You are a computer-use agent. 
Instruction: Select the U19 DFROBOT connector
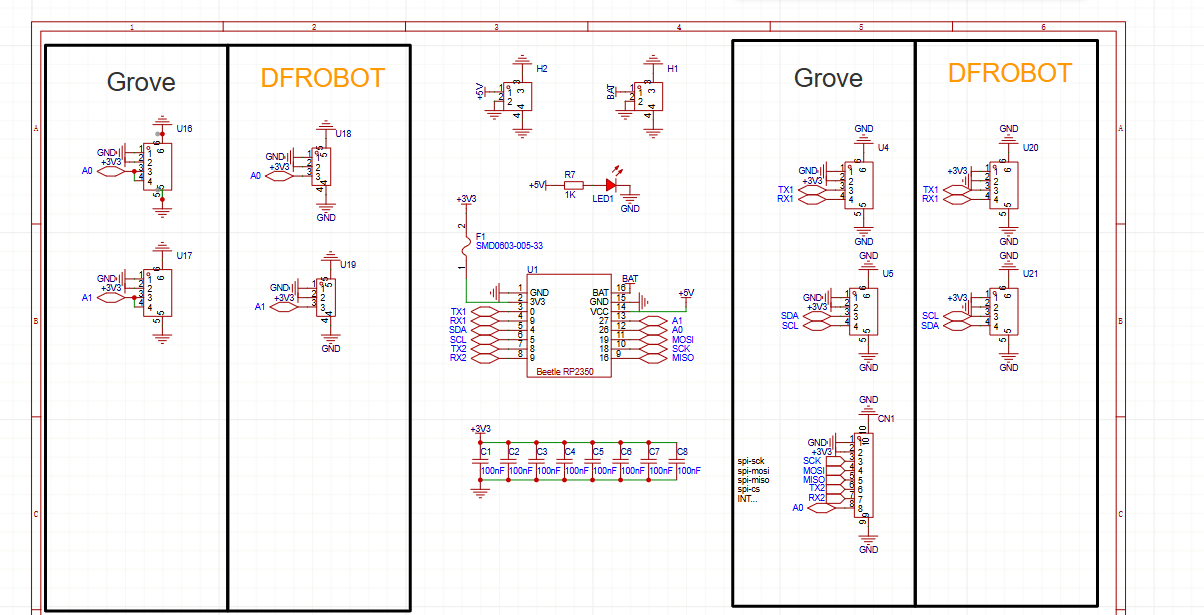pos(327,297)
